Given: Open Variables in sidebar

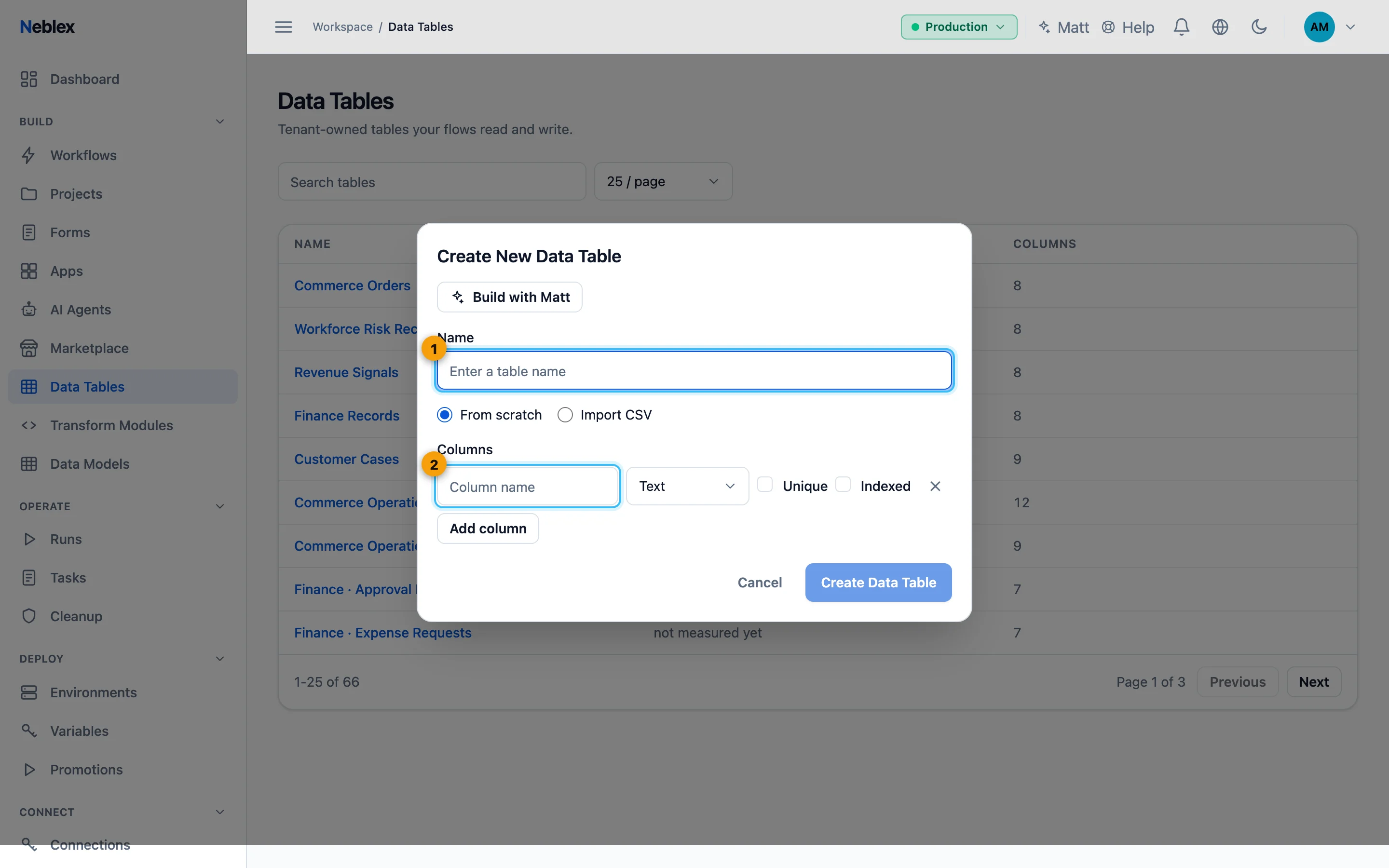Looking at the screenshot, I should 123,731.
